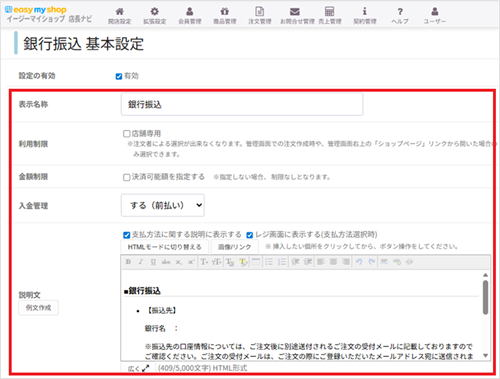Apply subscript formatting

click(x=179, y=262)
